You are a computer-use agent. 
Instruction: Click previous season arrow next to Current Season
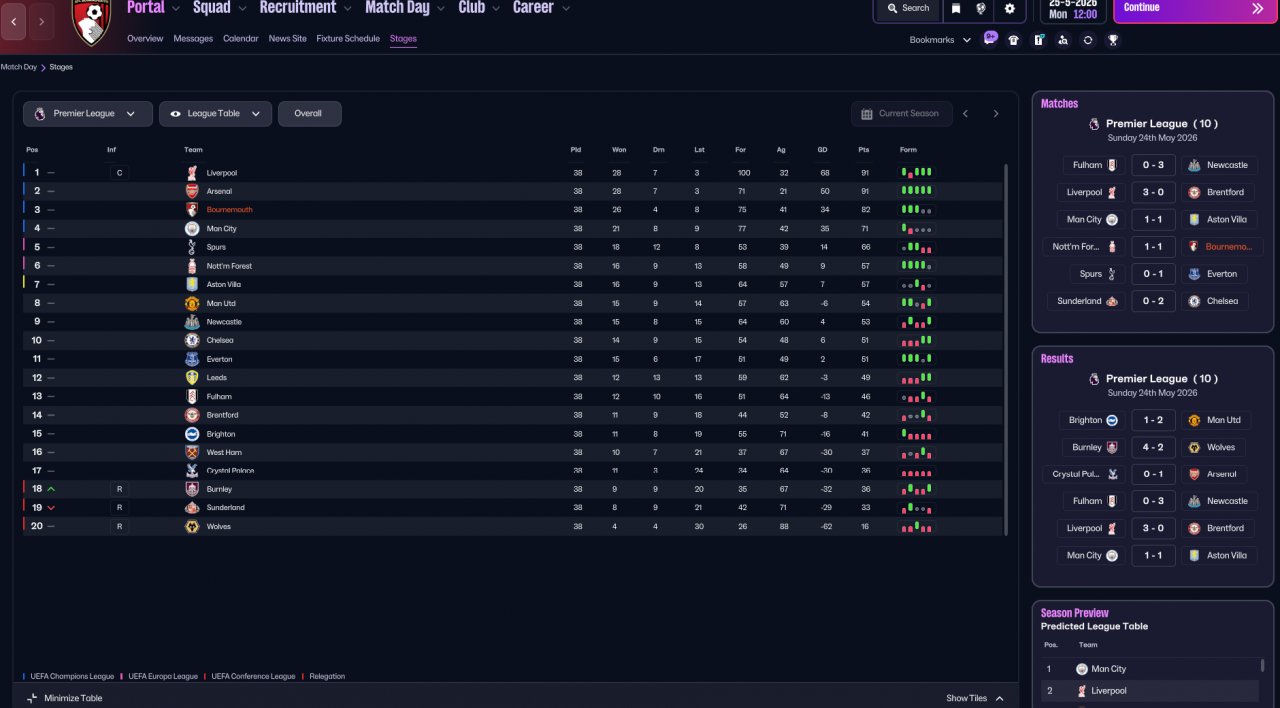point(965,114)
